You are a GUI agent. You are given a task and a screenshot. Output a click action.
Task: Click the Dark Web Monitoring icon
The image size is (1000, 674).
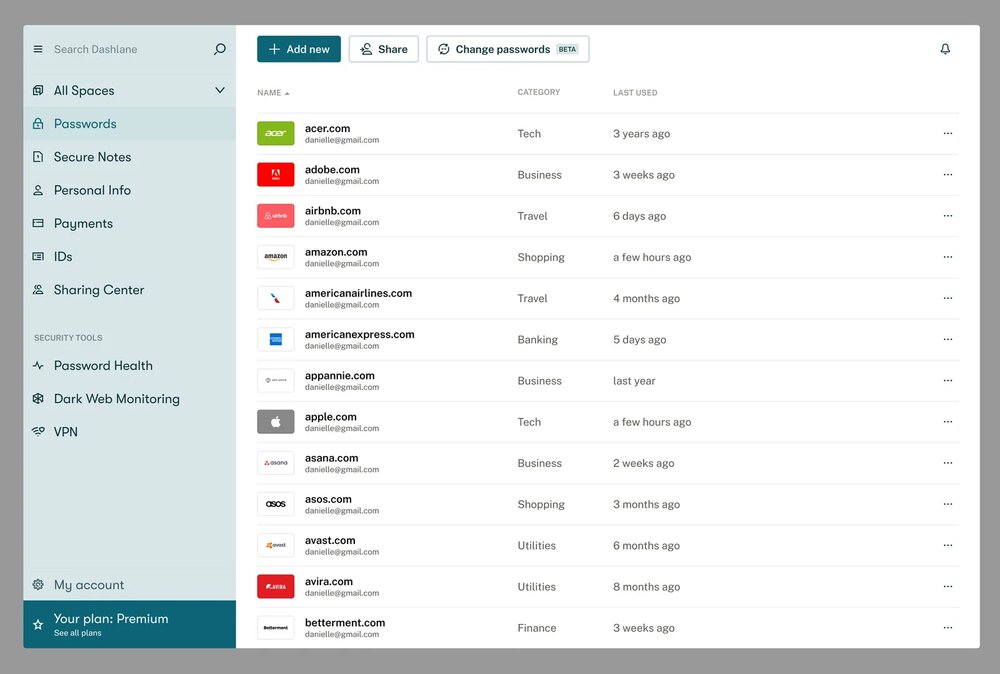pos(38,399)
